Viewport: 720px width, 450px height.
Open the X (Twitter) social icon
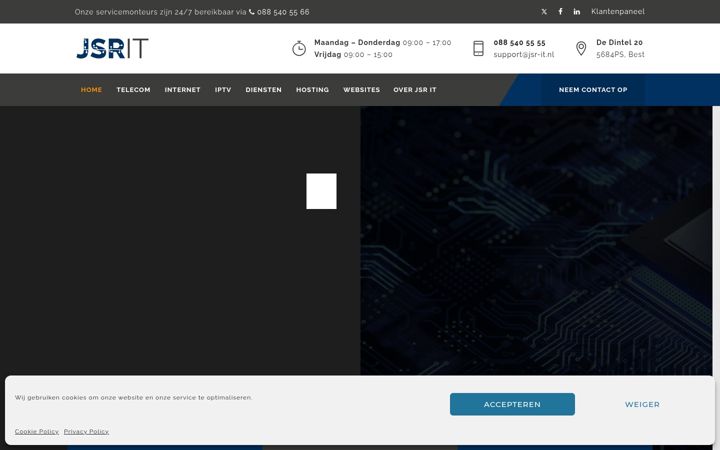(x=544, y=12)
